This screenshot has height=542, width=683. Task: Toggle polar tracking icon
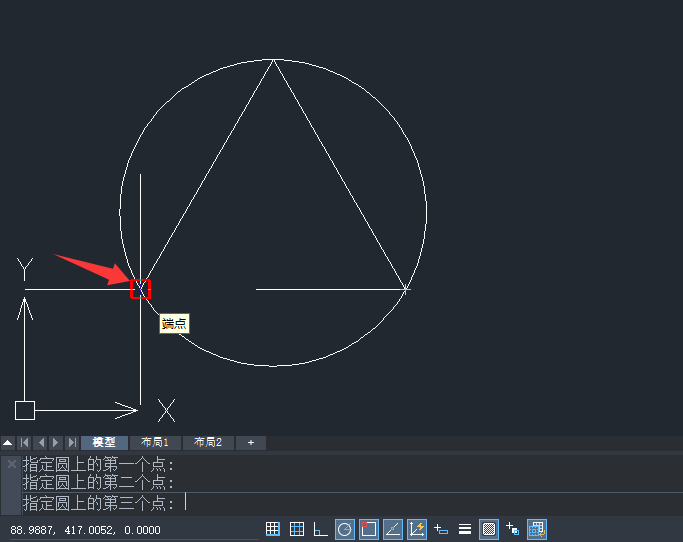coord(345,529)
